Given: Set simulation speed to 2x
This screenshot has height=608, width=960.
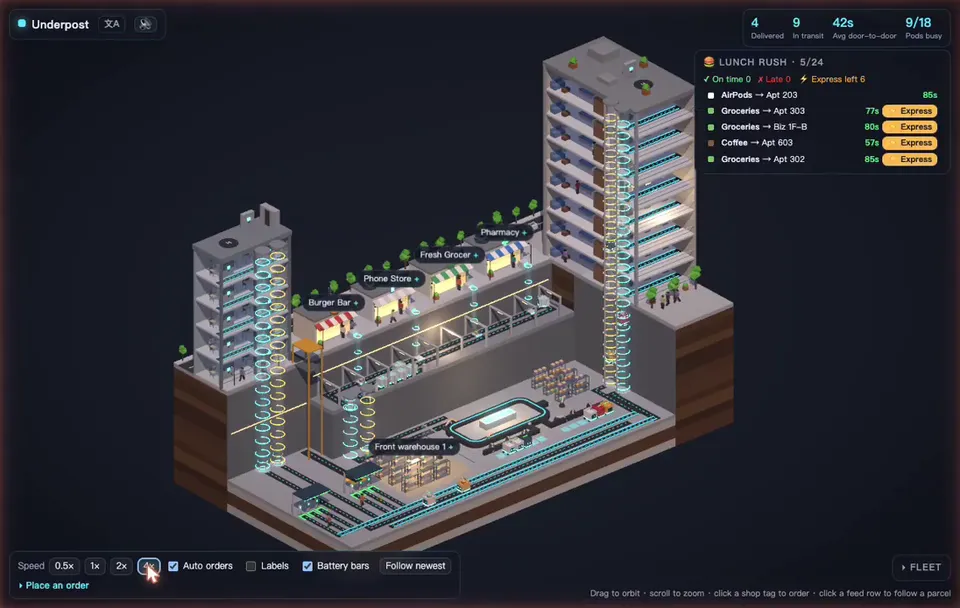Looking at the screenshot, I should [121, 566].
